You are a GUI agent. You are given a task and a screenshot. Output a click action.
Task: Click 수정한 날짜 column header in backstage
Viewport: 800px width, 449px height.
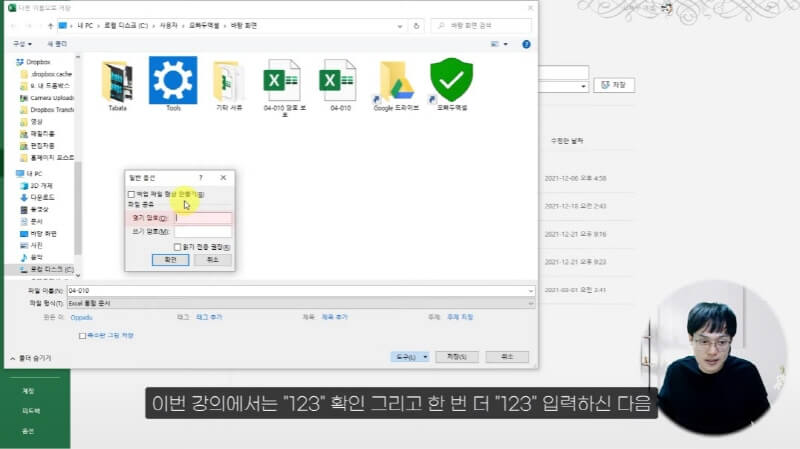(x=567, y=141)
